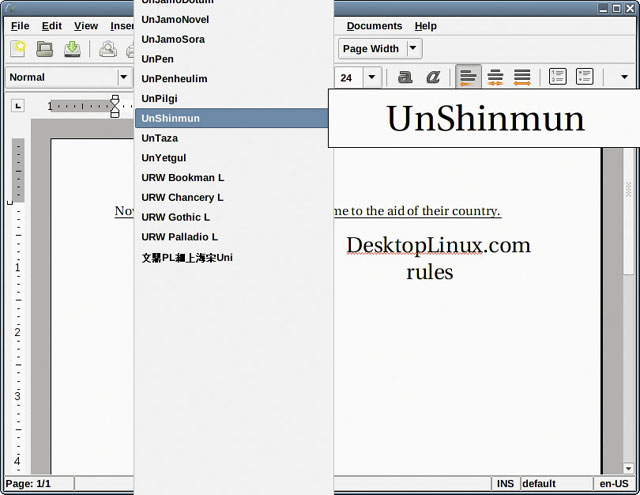Select UnPen font from list
Image resolution: width=640 pixels, height=495 pixels.
pyautogui.click(x=233, y=59)
